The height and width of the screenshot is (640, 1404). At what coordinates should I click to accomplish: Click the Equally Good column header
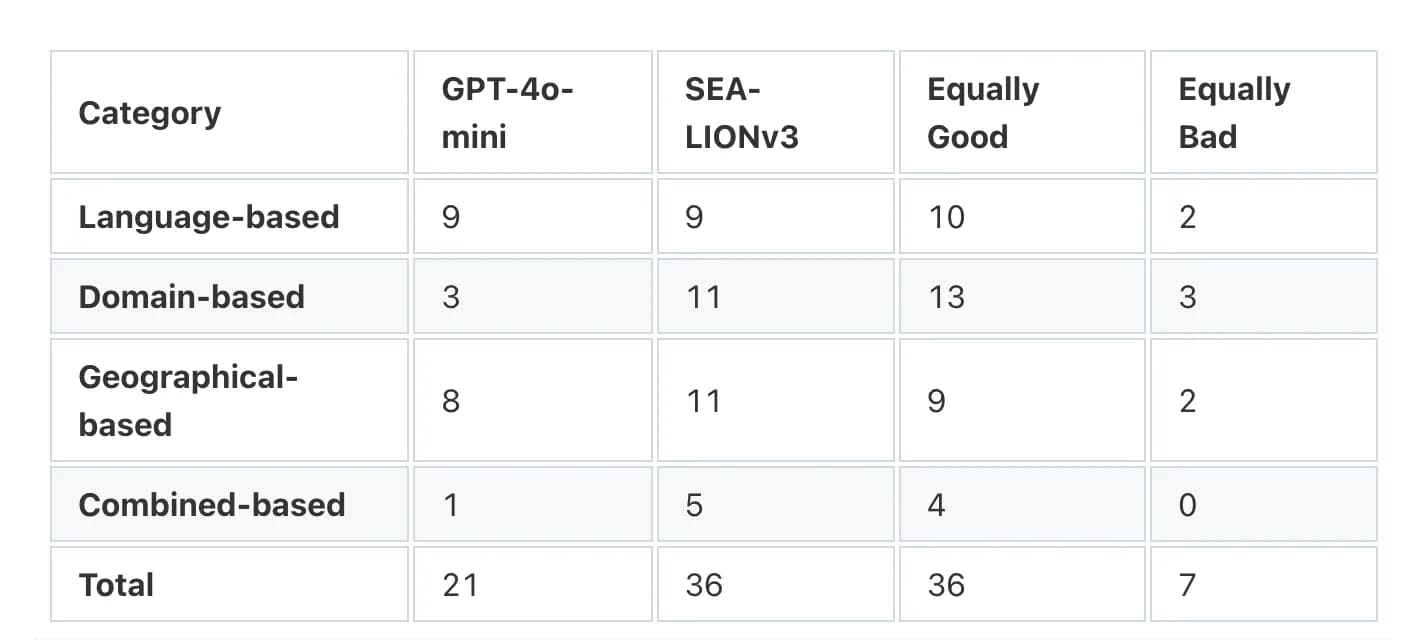tap(983, 113)
